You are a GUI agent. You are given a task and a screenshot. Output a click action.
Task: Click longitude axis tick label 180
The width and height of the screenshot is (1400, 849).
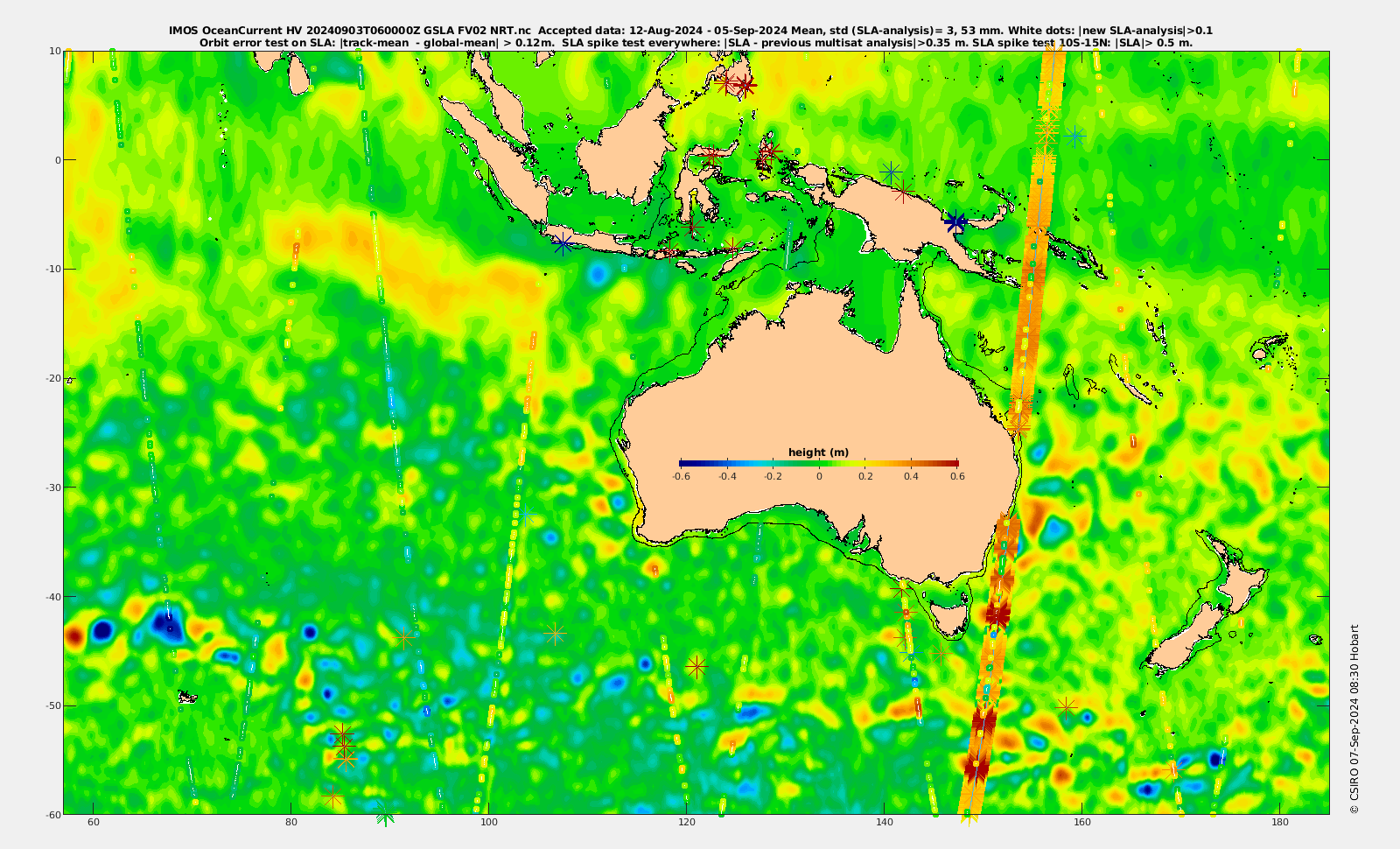(1280, 822)
